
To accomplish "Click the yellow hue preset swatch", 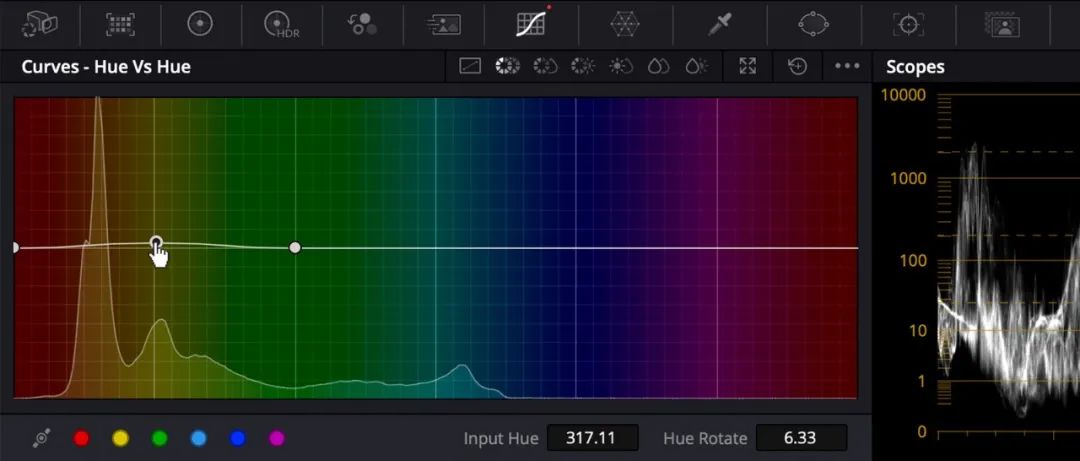I will (x=121, y=438).
